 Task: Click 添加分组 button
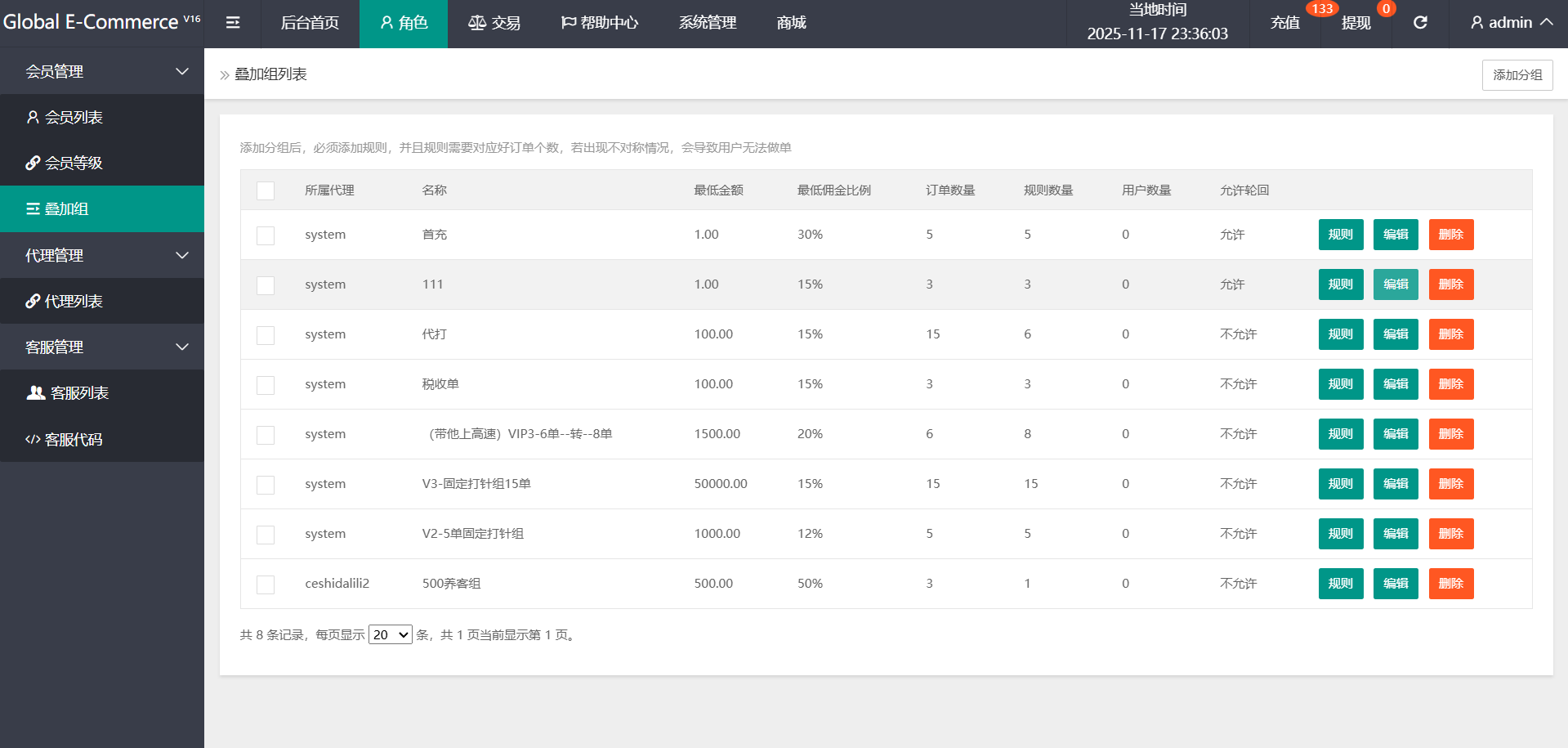(1517, 75)
